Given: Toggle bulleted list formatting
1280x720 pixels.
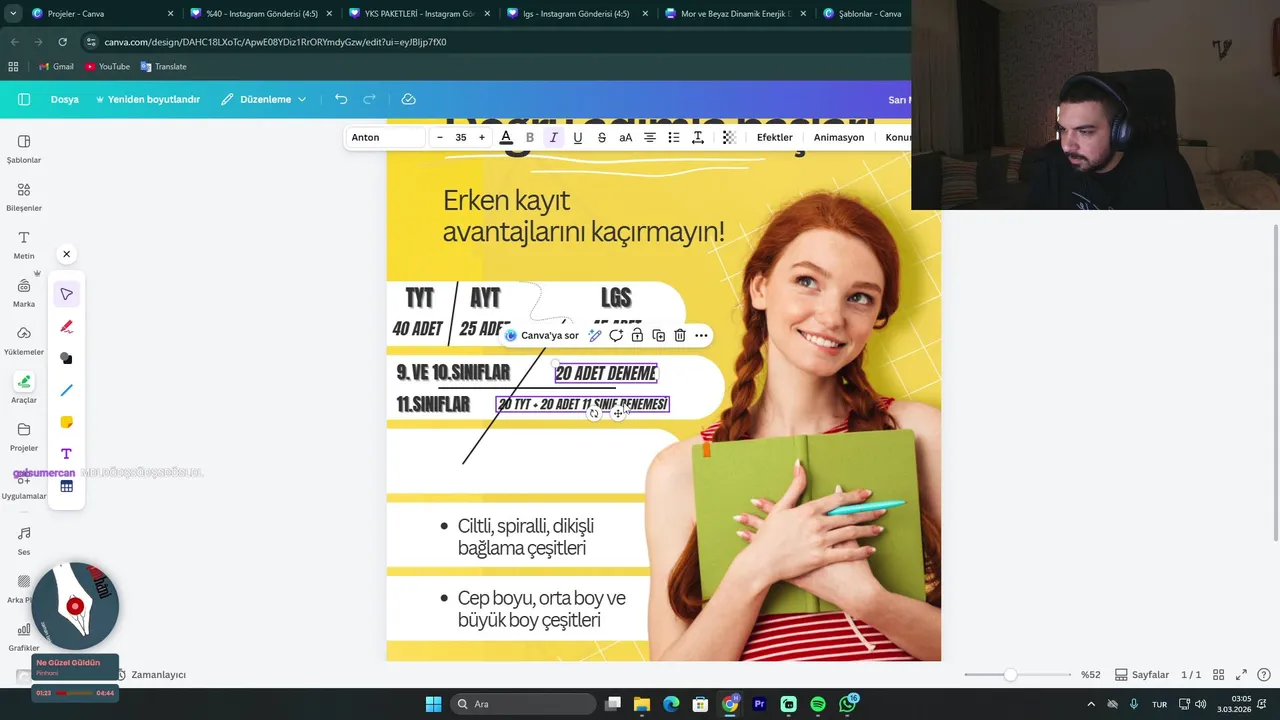Looking at the screenshot, I should tap(674, 137).
